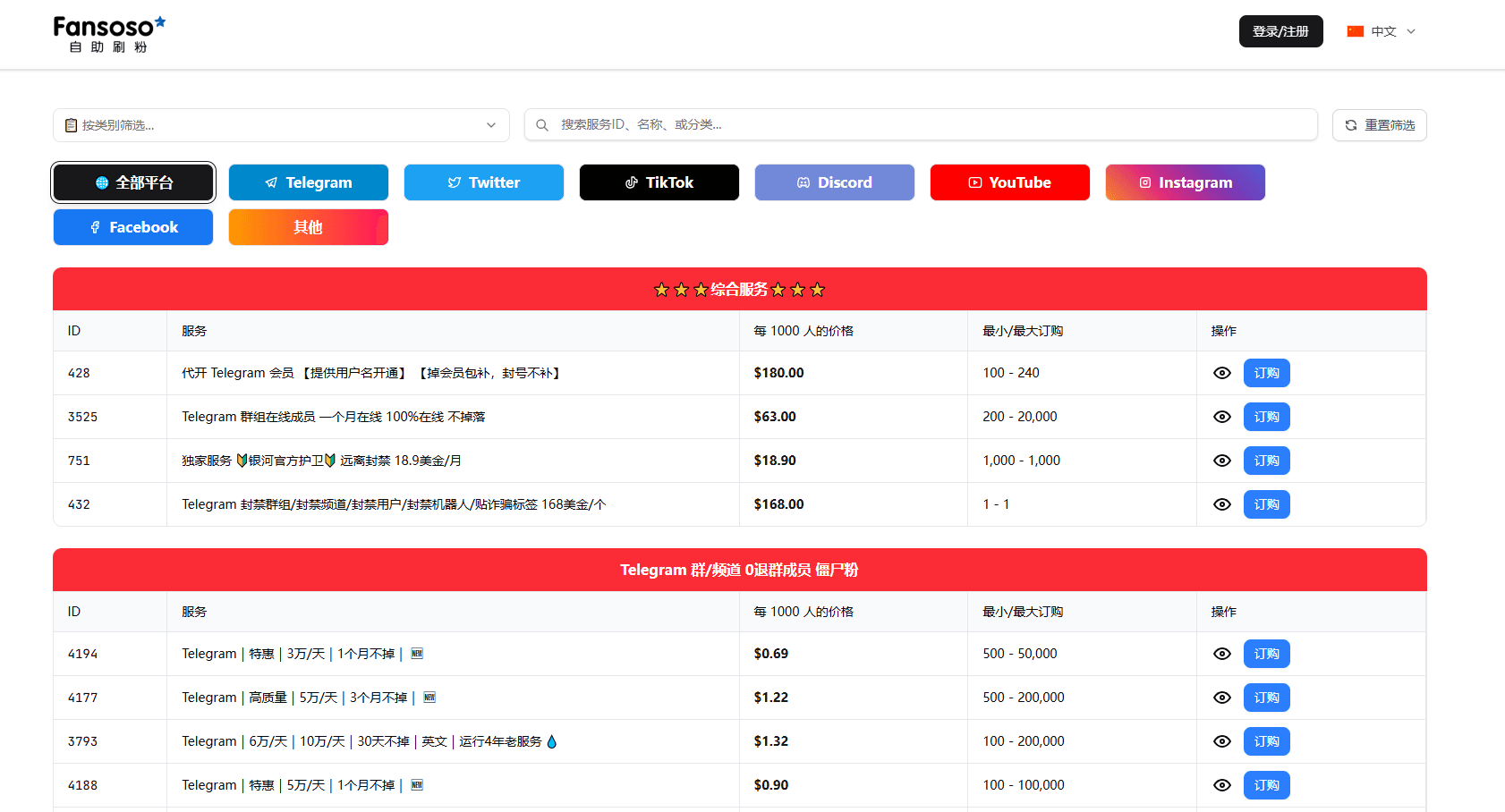Click the first shield emoji in service 751
This screenshot has height=812, width=1505.
point(242,461)
